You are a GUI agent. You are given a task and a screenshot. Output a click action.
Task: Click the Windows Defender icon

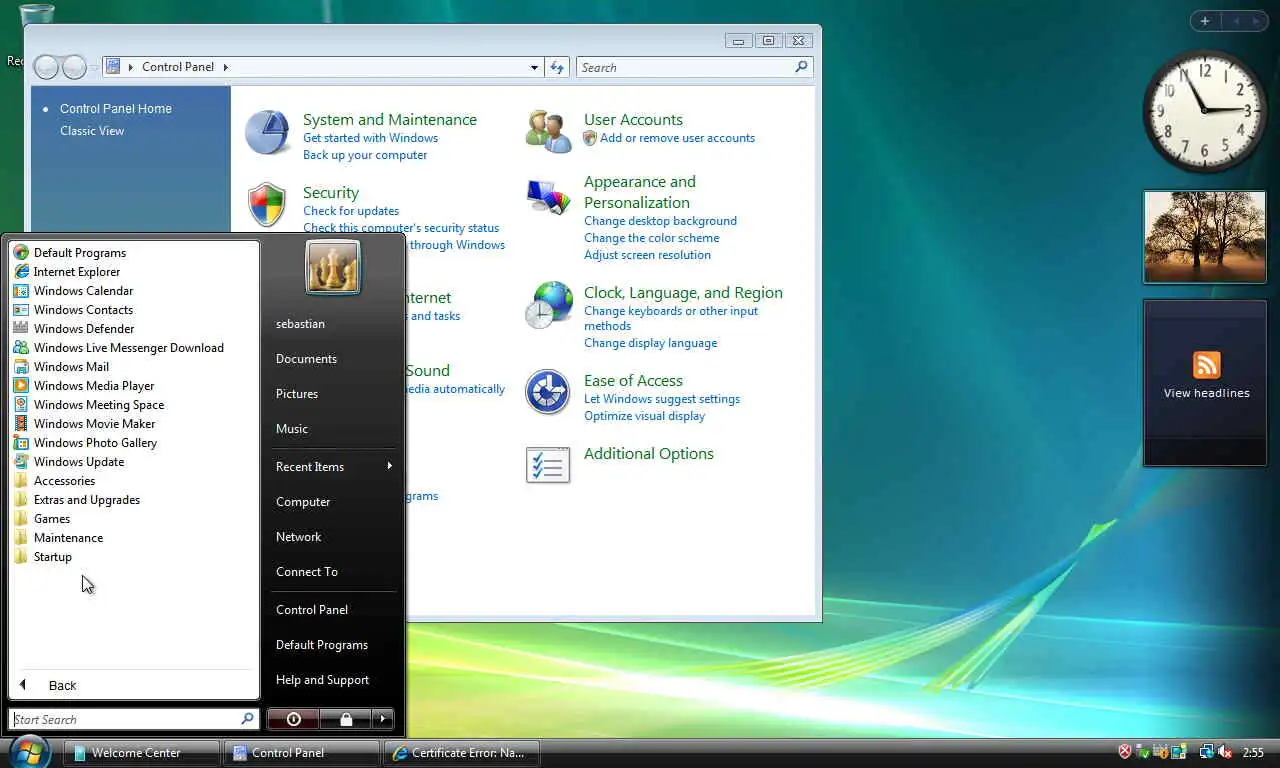(x=21, y=329)
